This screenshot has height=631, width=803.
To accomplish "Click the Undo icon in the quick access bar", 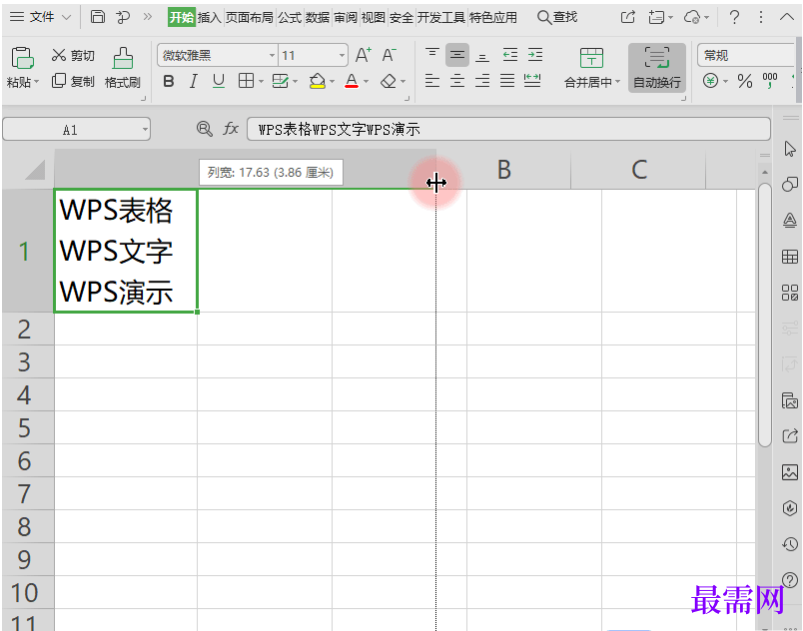I will click(123, 17).
